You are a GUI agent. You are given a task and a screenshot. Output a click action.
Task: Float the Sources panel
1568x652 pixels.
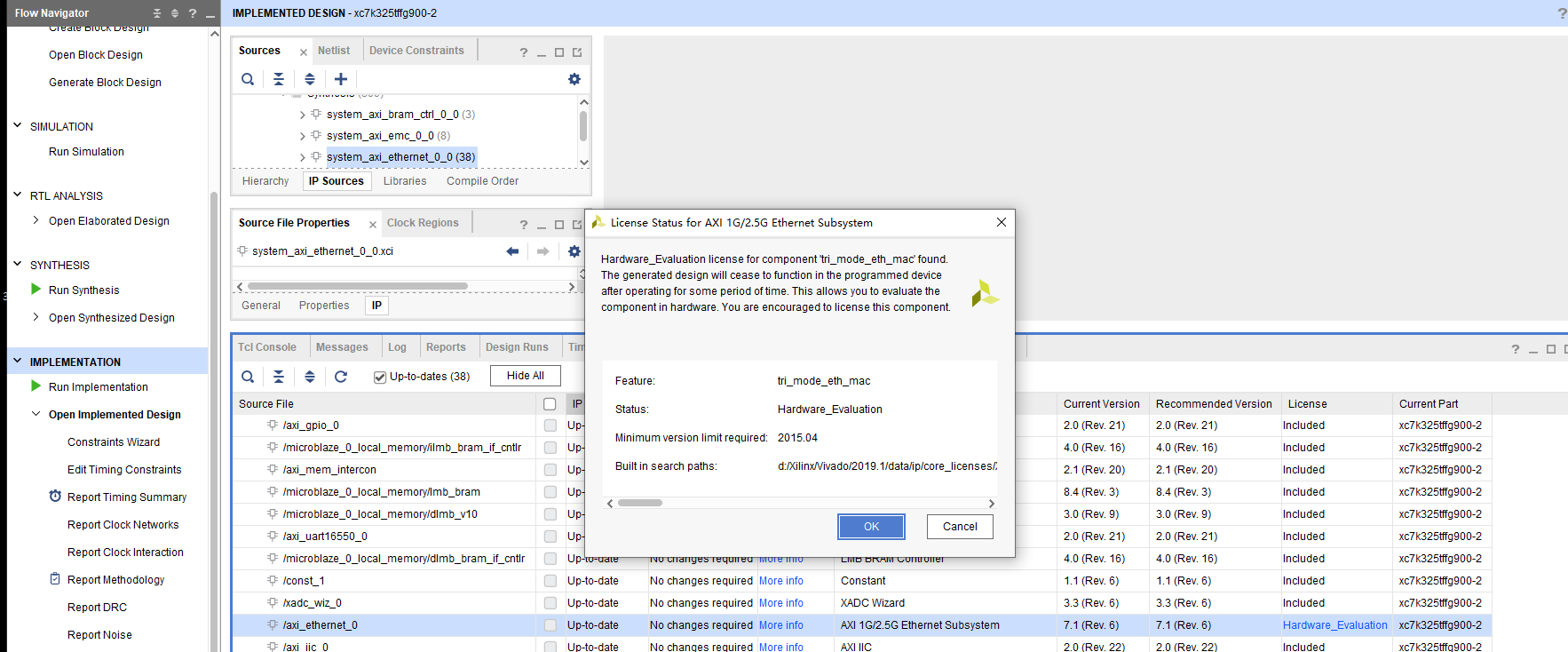[x=577, y=52]
